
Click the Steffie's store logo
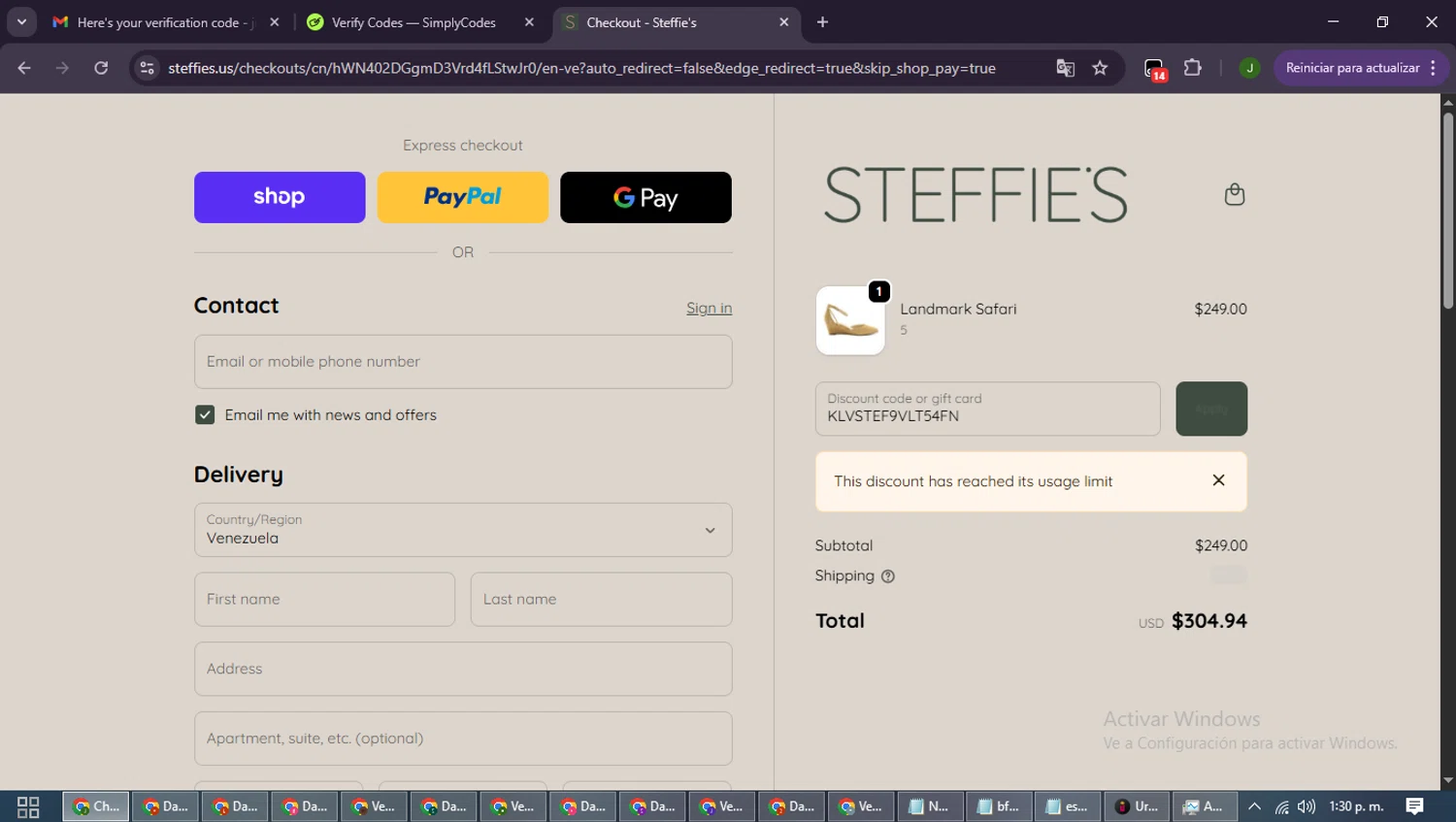(x=976, y=194)
